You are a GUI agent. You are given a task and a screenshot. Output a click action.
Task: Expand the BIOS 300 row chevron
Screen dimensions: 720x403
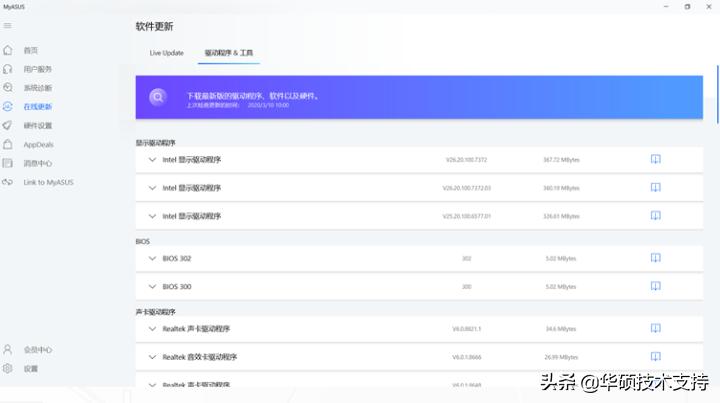152,286
